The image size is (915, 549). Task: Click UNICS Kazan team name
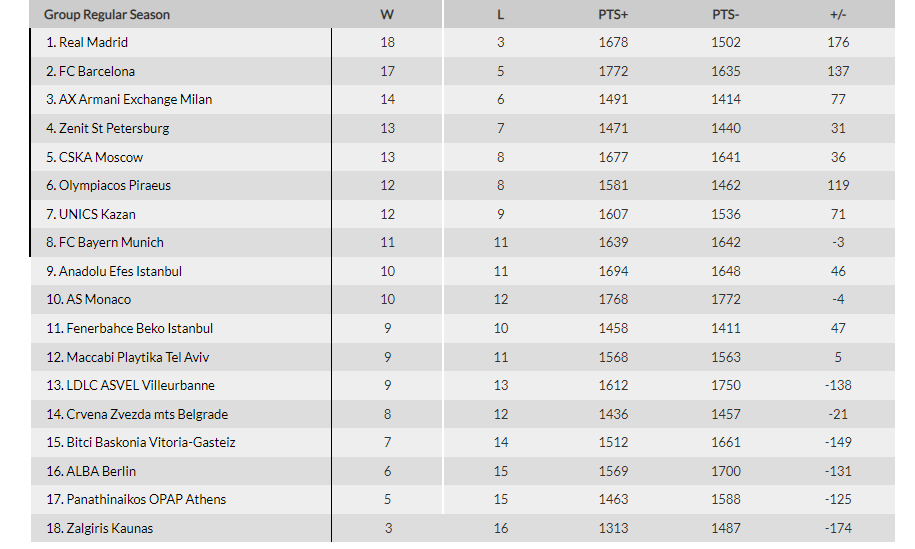[97, 215]
